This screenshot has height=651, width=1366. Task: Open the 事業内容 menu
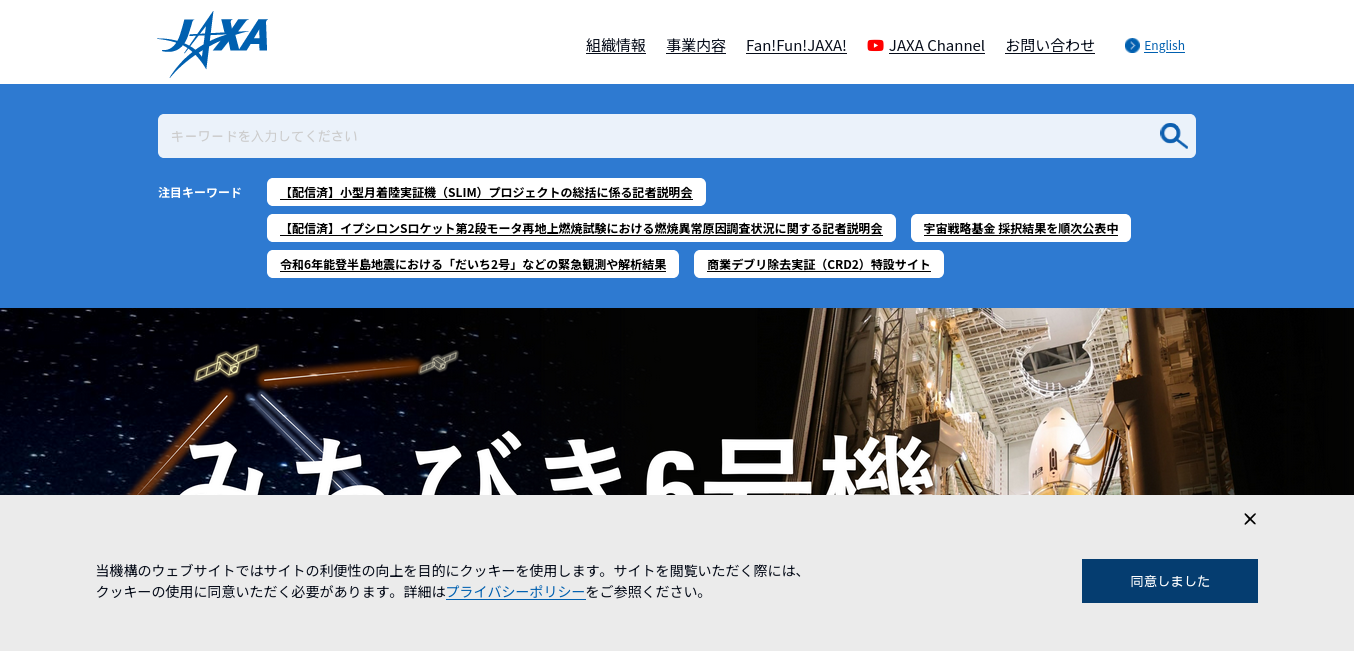[696, 45]
